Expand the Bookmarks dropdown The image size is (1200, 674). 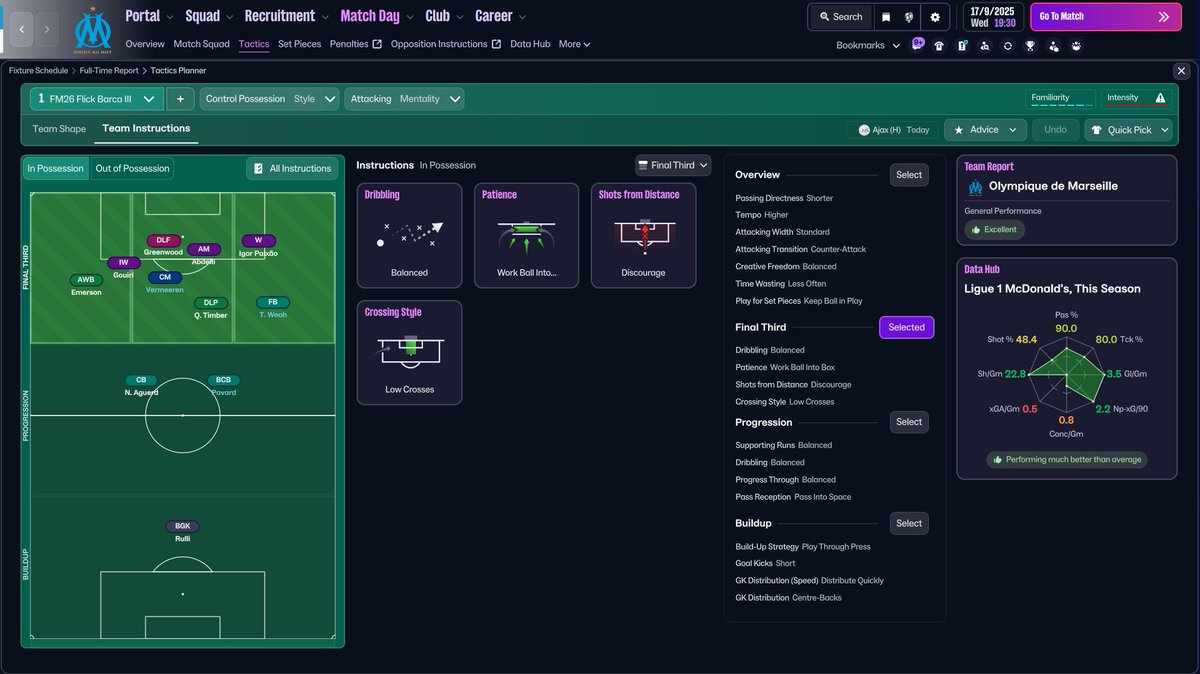[868, 45]
